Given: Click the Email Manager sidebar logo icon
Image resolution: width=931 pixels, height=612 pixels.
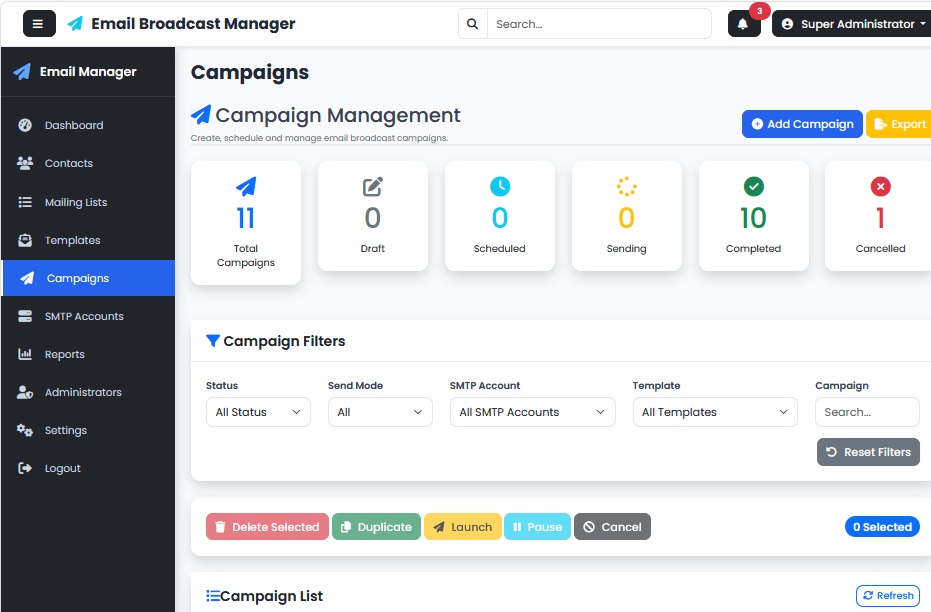Looking at the screenshot, I should click(x=22, y=72).
